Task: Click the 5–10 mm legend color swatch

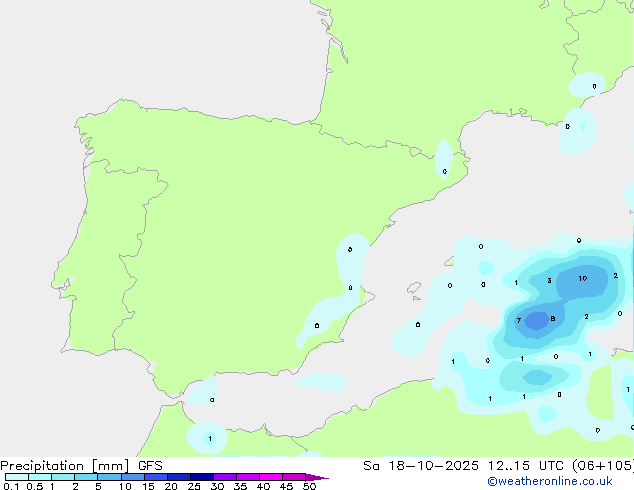Action: click(110, 477)
